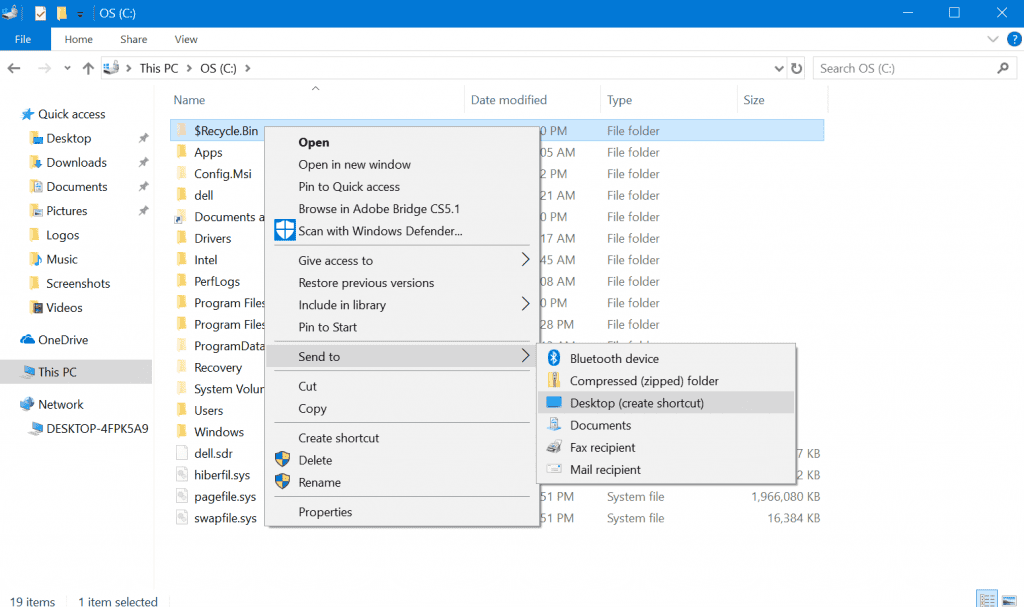Screen dimensions: 1024x607
Task: Sort by the Type column header
Action: (619, 100)
